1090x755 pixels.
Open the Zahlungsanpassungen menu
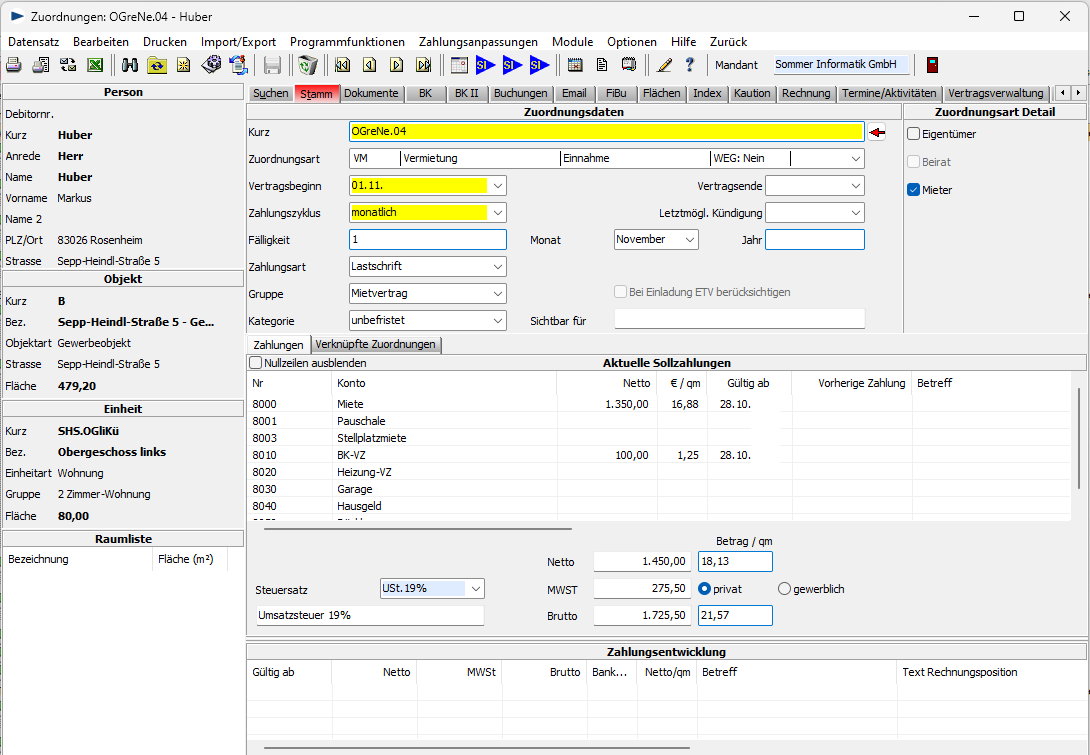[478, 42]
